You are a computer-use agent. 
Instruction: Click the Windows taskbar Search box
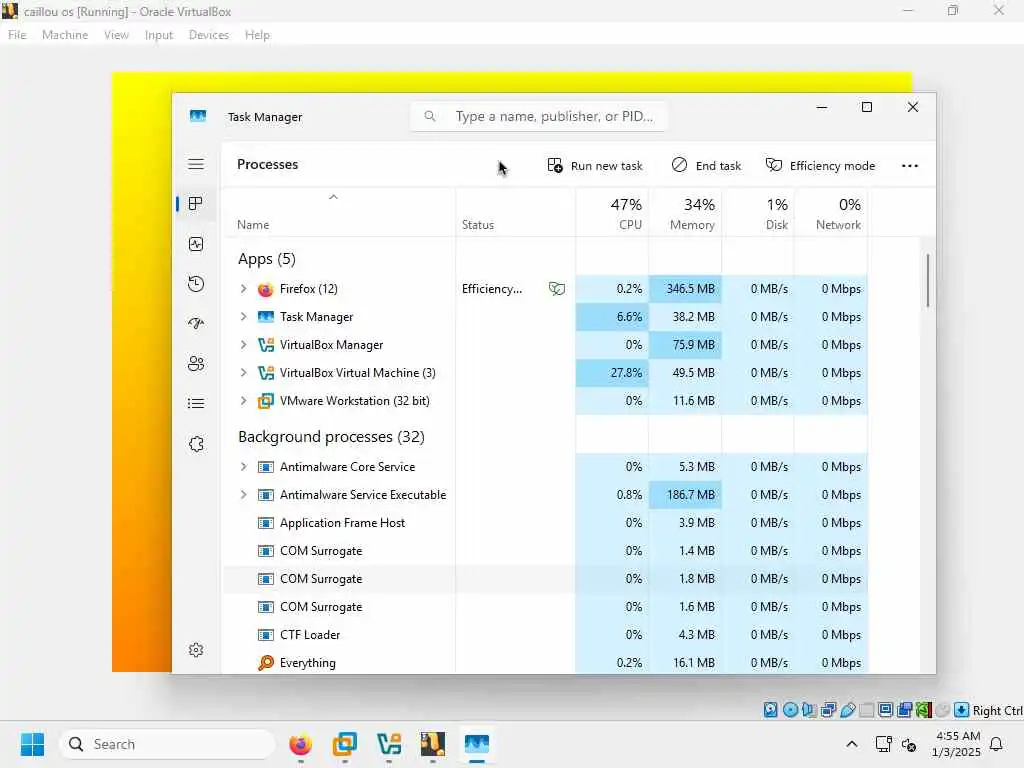[x=167, y=744]
